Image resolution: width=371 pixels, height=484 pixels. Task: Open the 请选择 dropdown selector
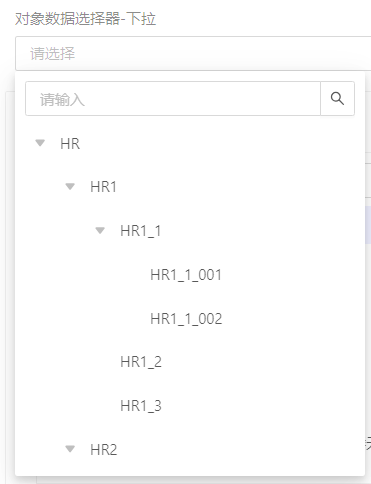pyautogui.click(x=193, y=54)
